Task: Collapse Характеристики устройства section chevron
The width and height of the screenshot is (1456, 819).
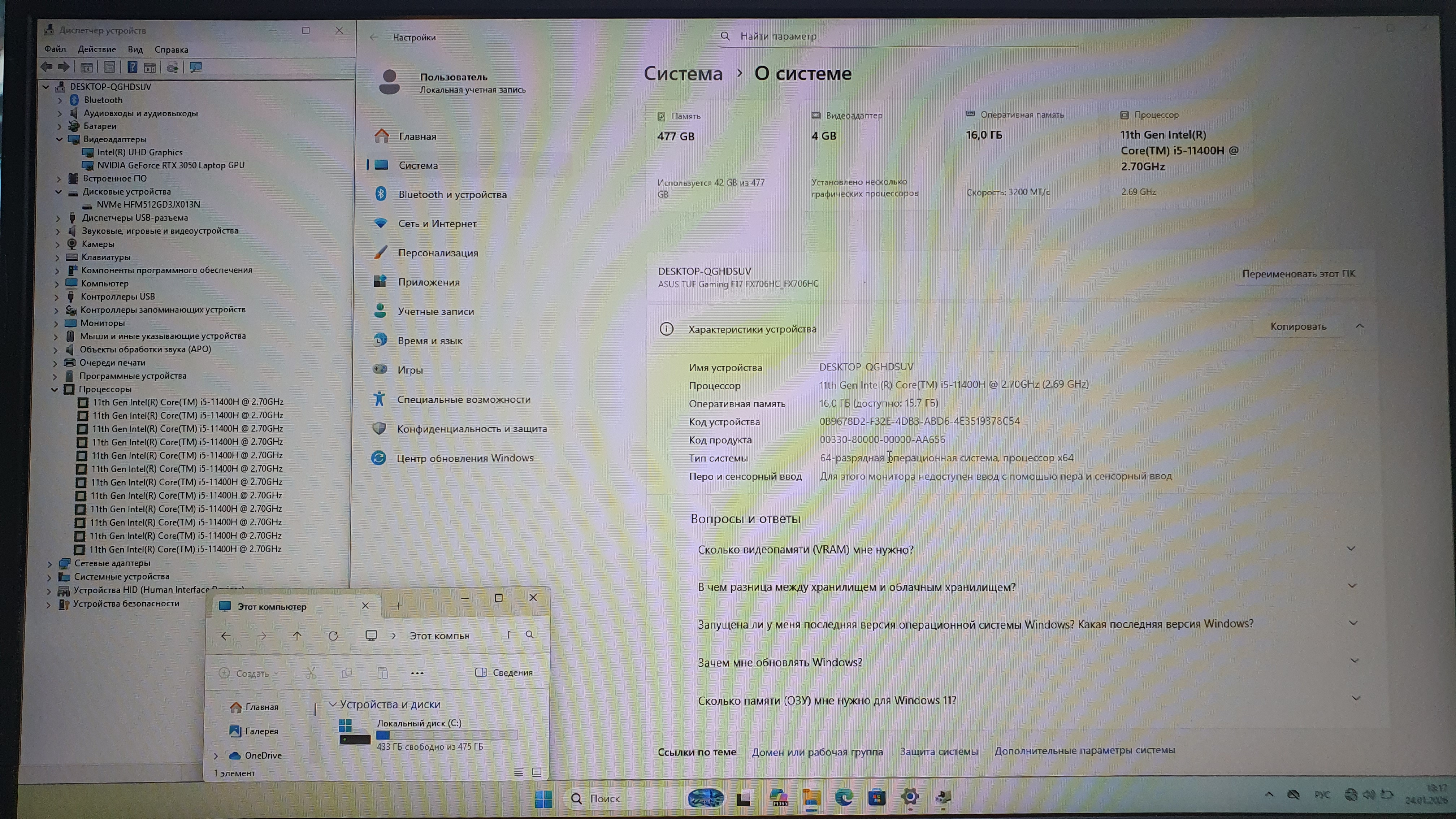Action: point(1359,326)
